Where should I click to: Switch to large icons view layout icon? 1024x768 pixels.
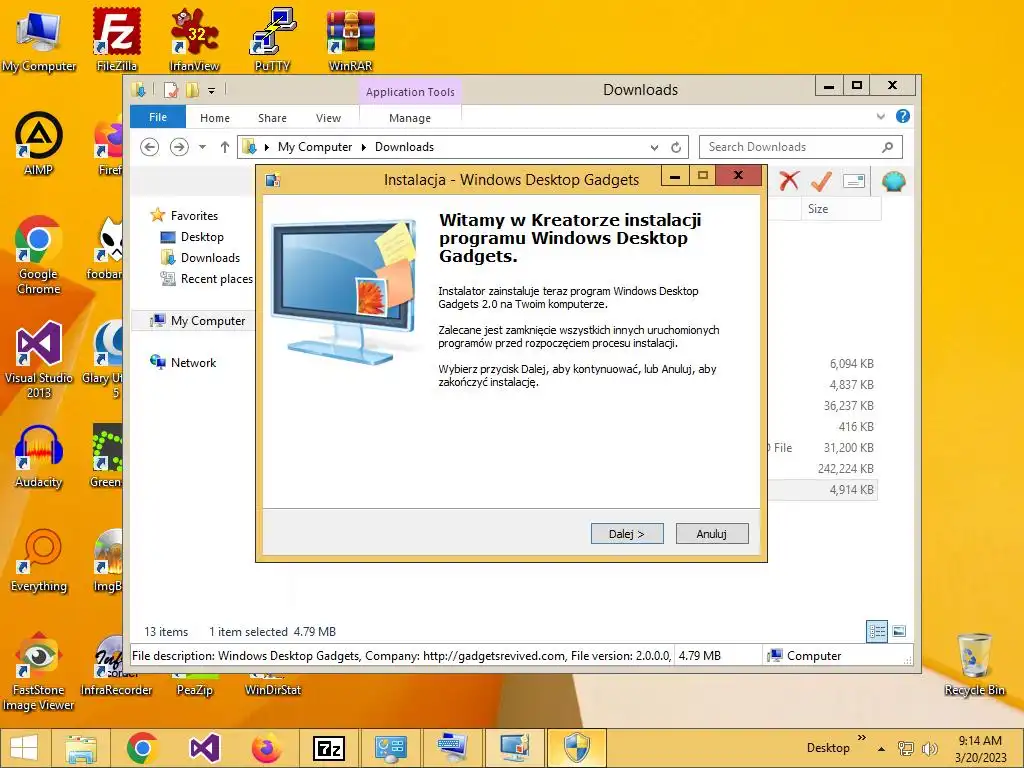(899, 631)
